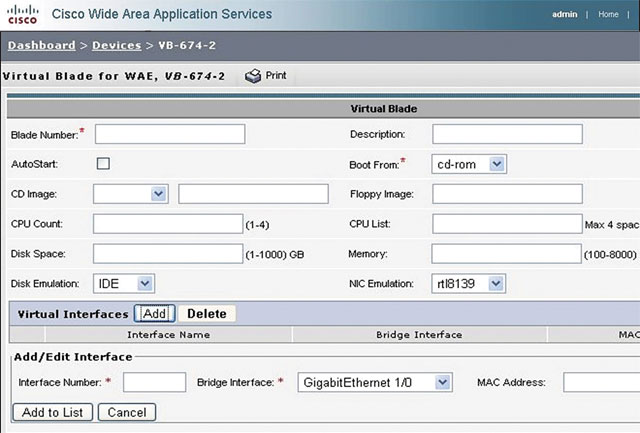Focus the Memory field
Viewport: 640px width, 433px height.
(506, 253)
